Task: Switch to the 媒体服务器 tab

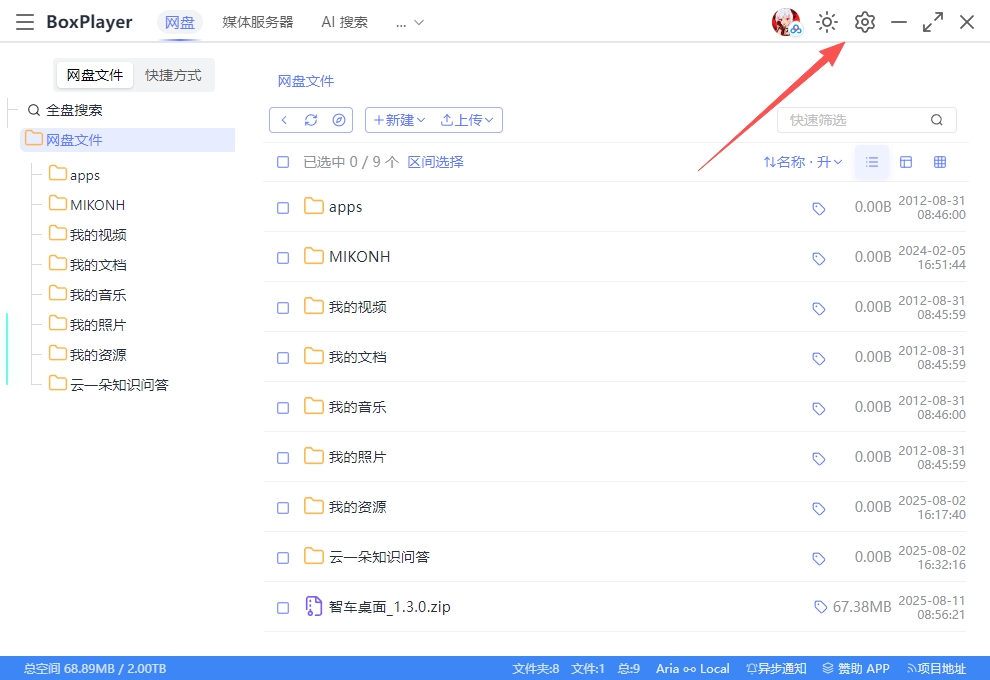Action: [x=258, y=23]
